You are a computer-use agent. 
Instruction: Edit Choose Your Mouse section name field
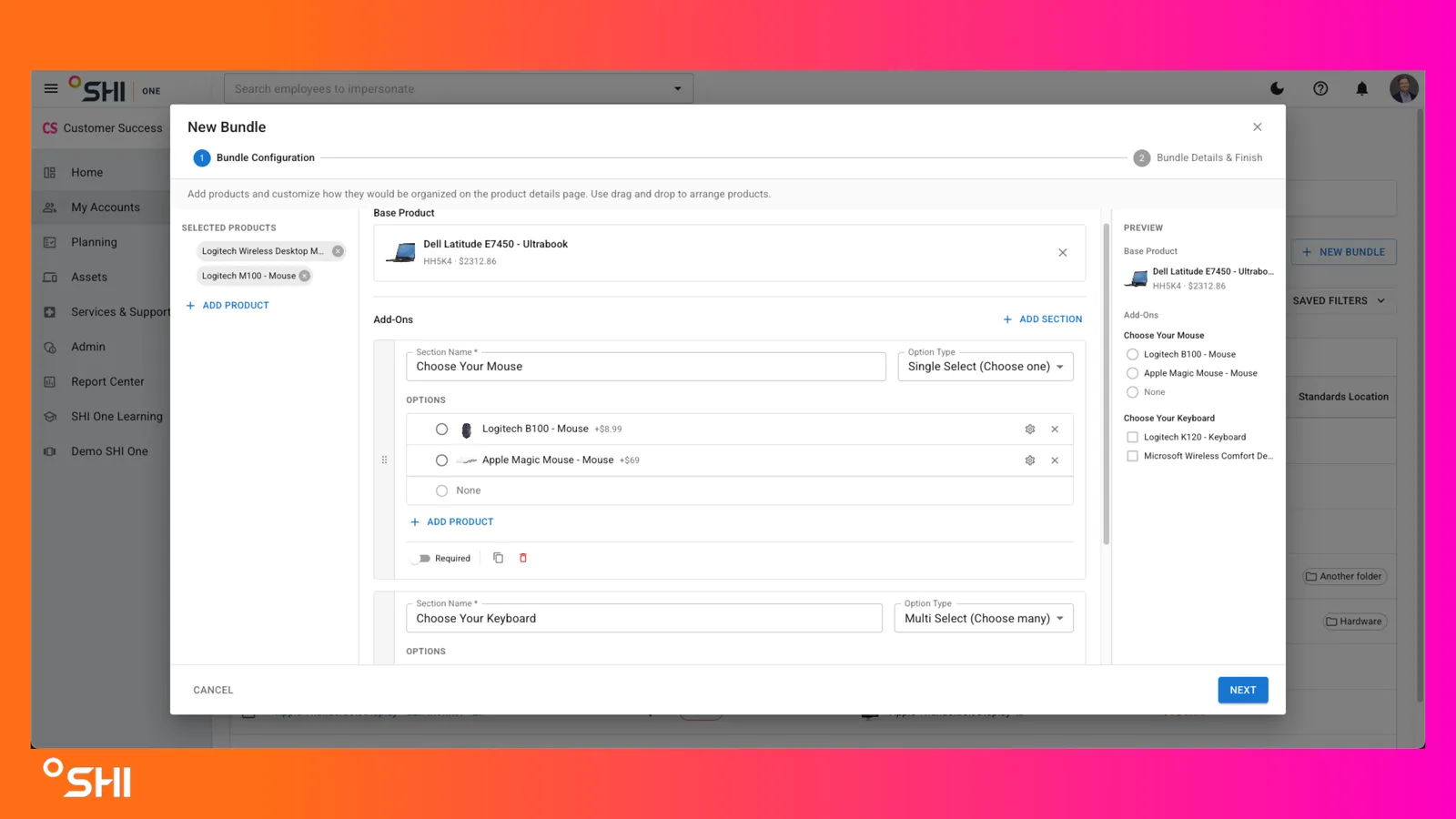646,367
